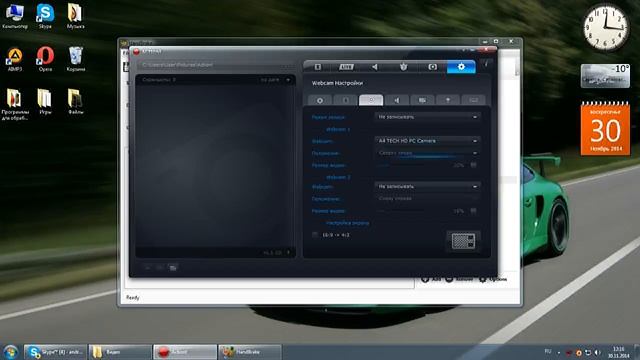Open the Webcam 2 position dropdown
The width and height of the screenshot is (640, 360).
[427, 199]
